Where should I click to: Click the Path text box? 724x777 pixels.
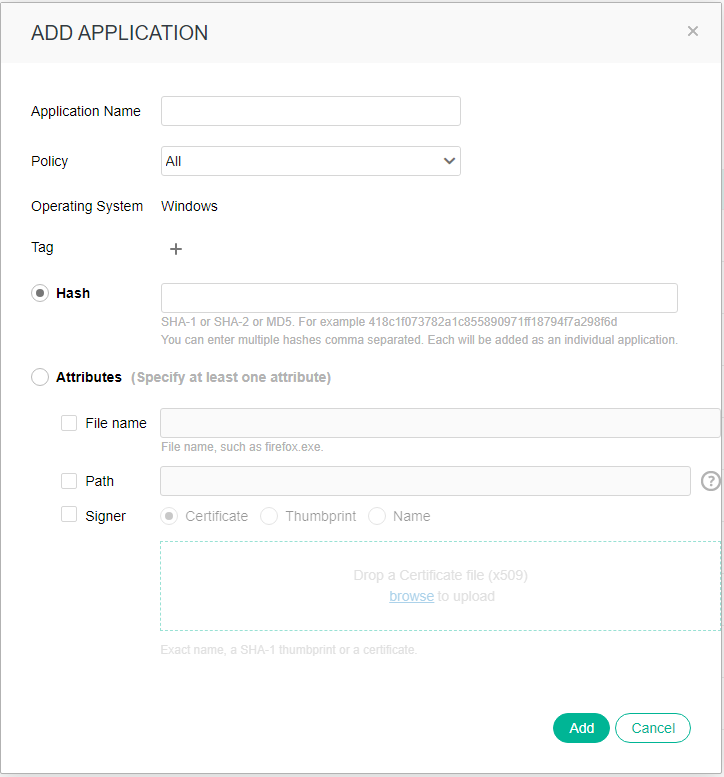point(425,481)
